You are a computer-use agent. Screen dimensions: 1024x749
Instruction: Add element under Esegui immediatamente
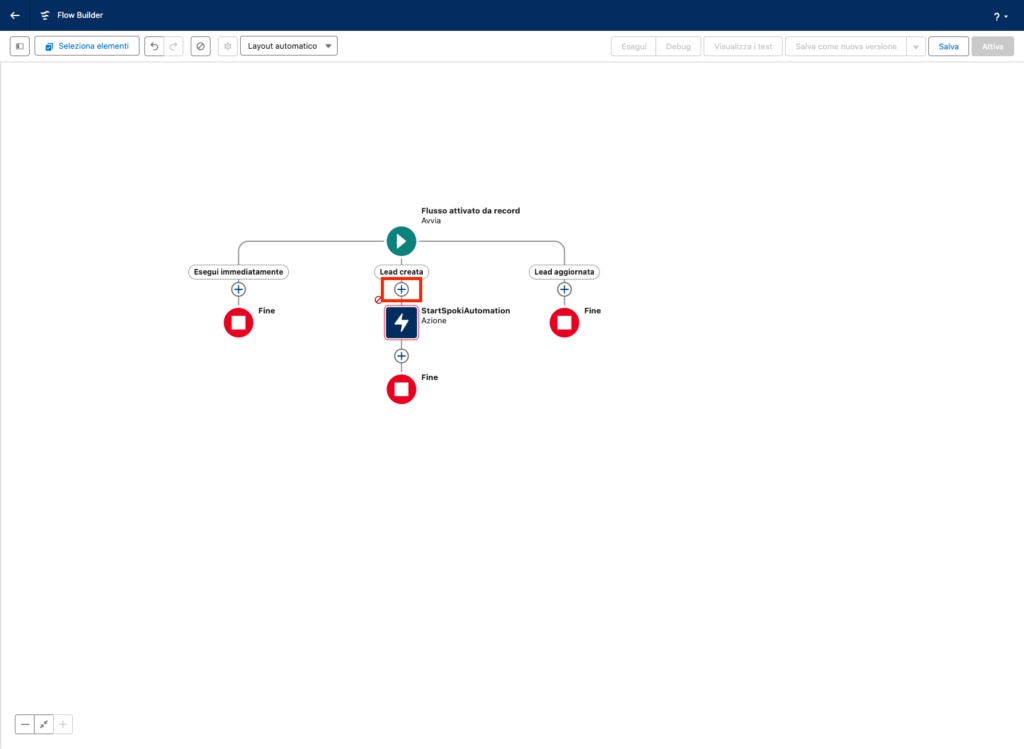[238, 289]
